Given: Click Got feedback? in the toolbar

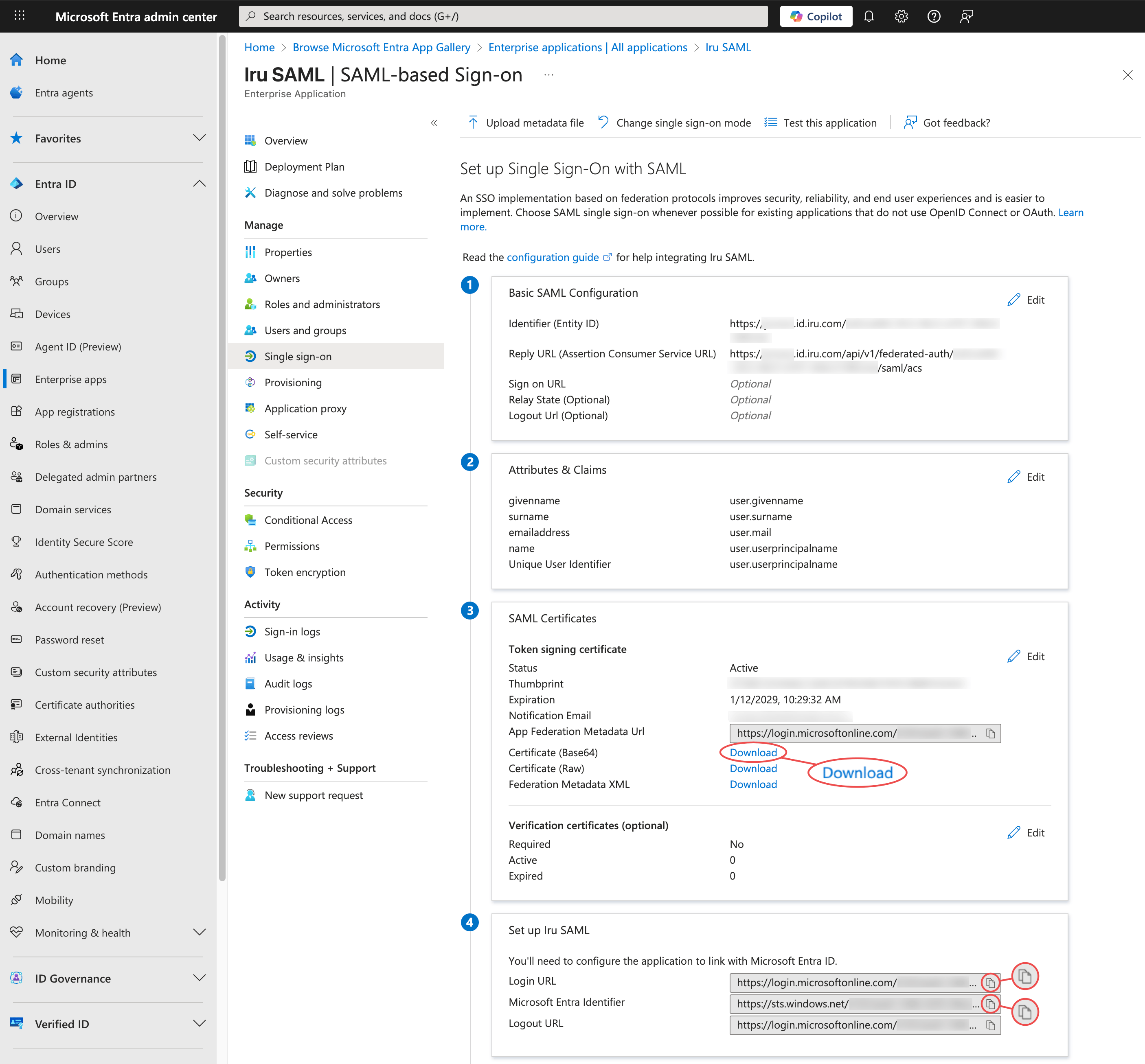Looking at the screenshot, I should click(946, 123).
